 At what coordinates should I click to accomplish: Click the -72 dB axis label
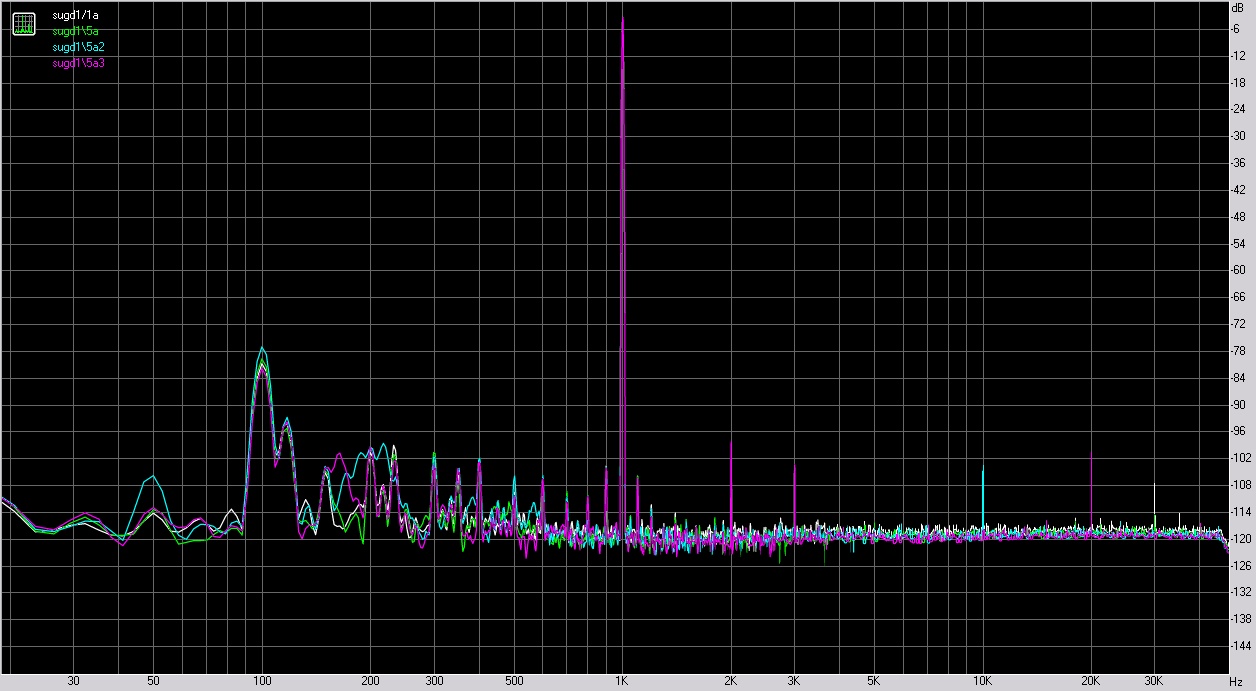(1240, 325)
